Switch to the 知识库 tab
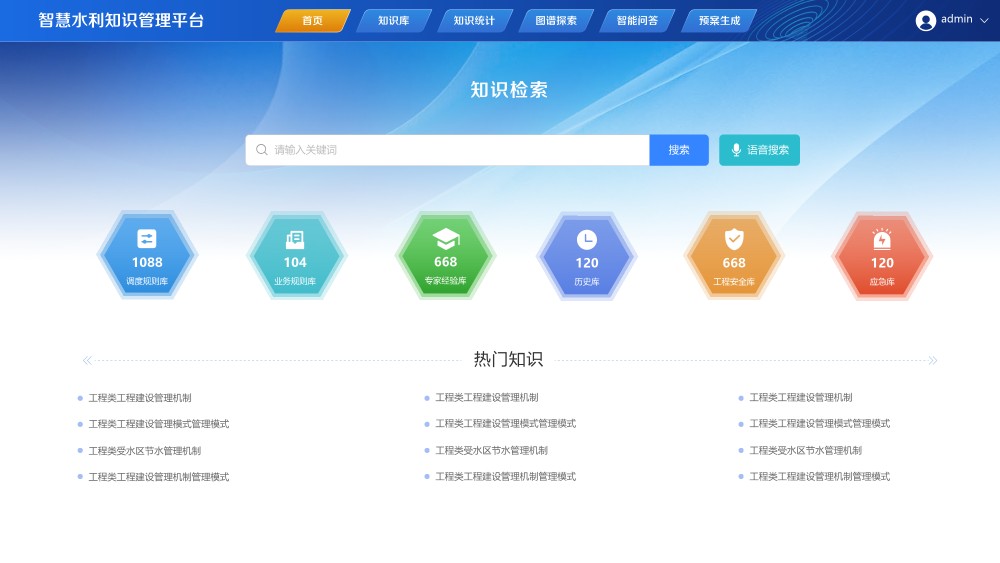1000x563 pixels. pyautogui.click(x=393, y=20)
